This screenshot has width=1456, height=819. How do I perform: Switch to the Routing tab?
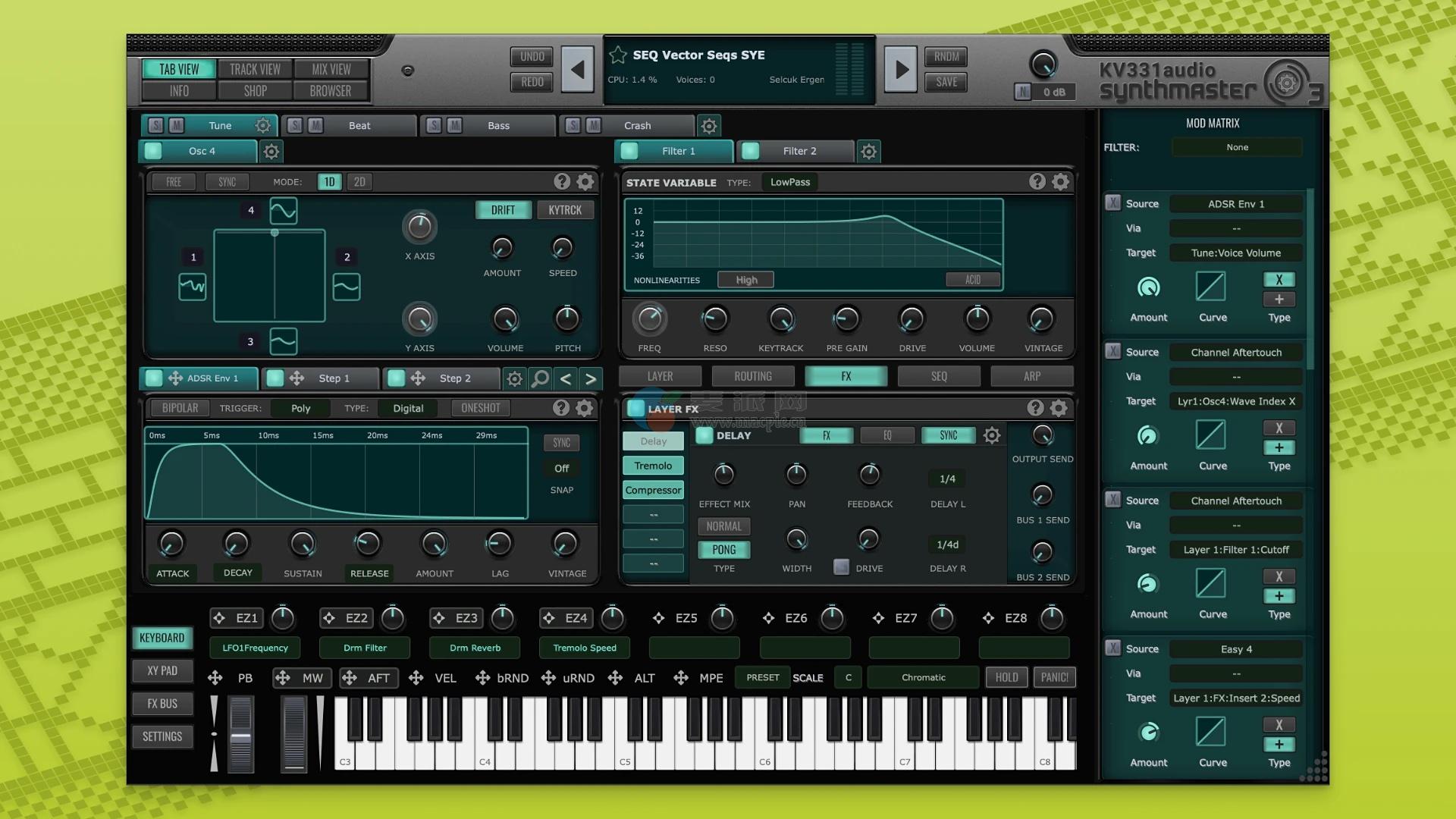point(752,376)
